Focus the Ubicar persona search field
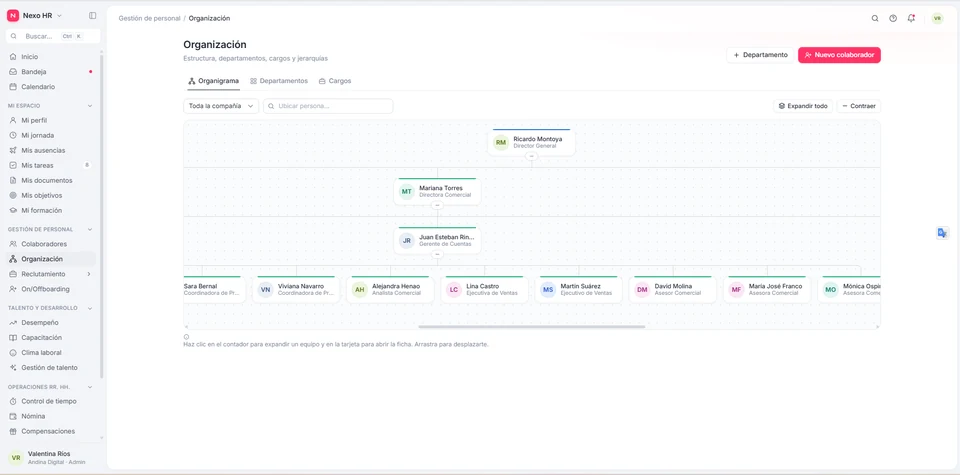Screen dimensions: 960x475 tap(328, 106)
